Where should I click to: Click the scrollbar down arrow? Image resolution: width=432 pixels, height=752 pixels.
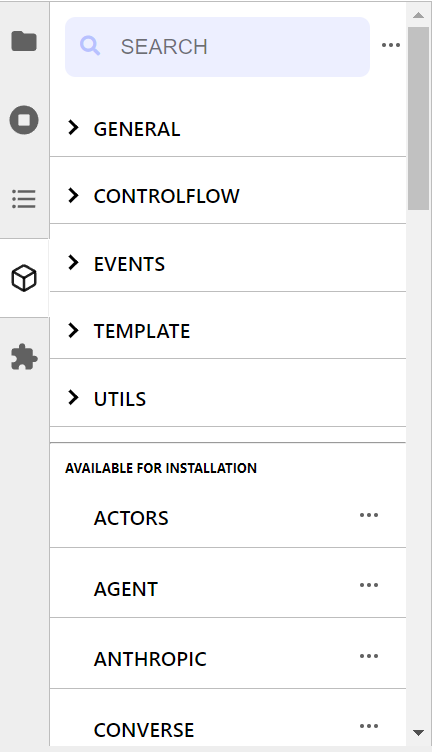pyautogui.click(x=419, y=732)
